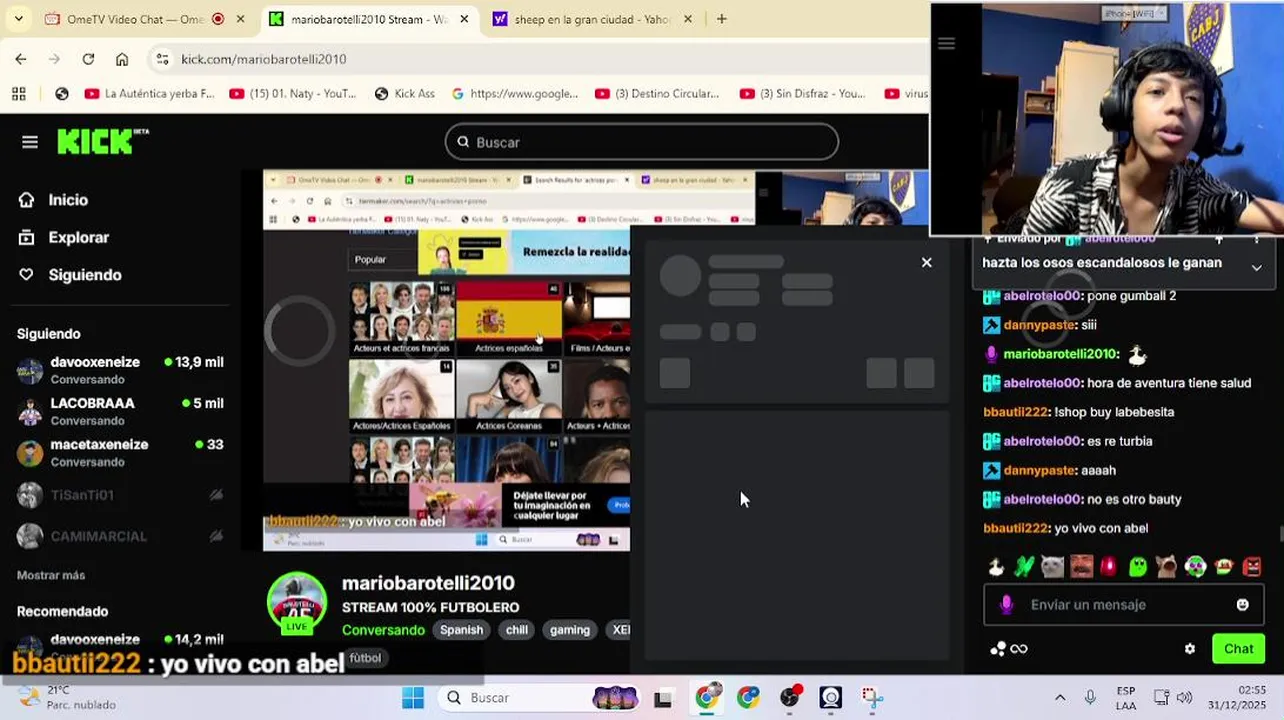Open the emoji picker smiley in chat box

pyautogui.click(x=1243, y=605)
